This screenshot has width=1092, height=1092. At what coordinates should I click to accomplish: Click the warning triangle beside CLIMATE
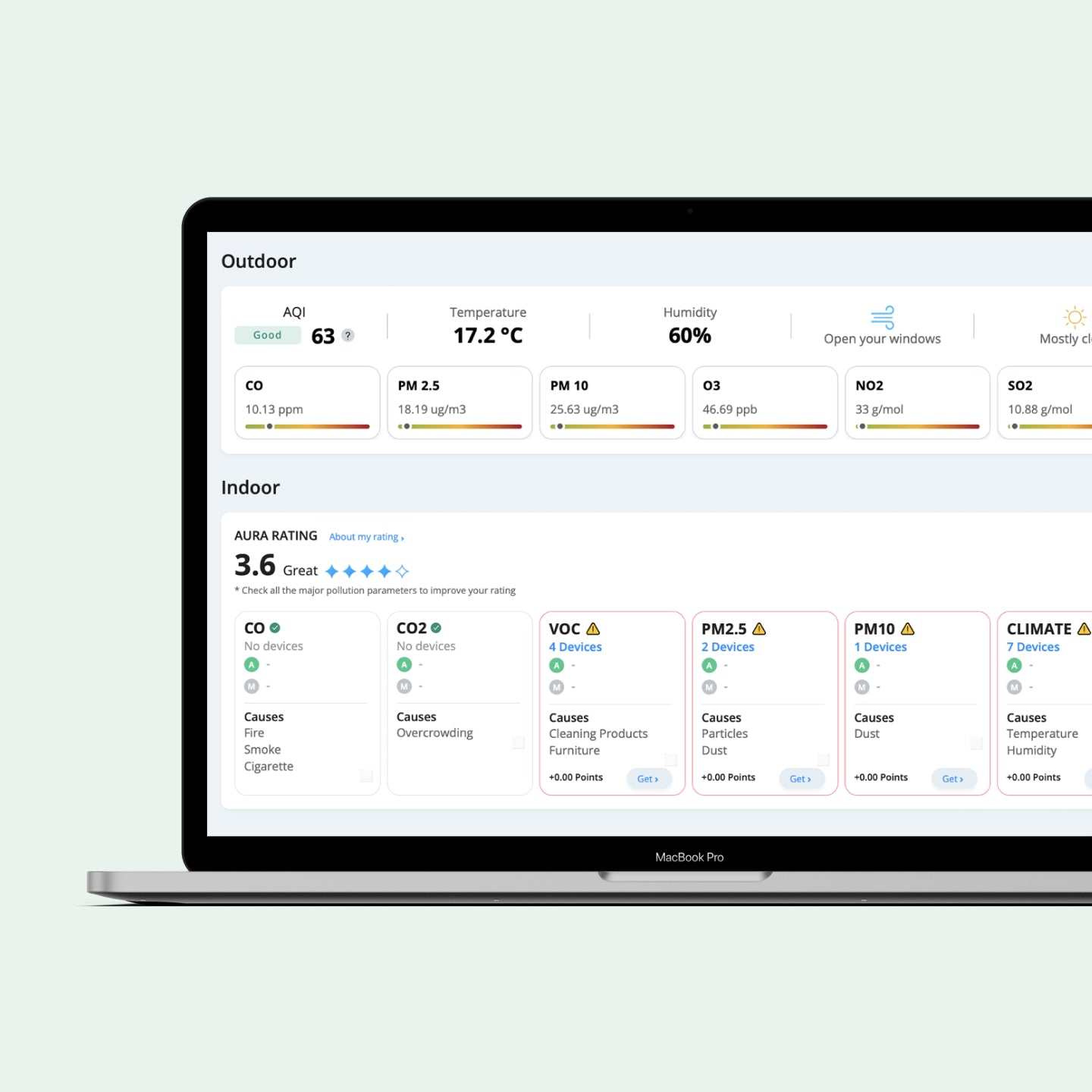point(1084,629)
